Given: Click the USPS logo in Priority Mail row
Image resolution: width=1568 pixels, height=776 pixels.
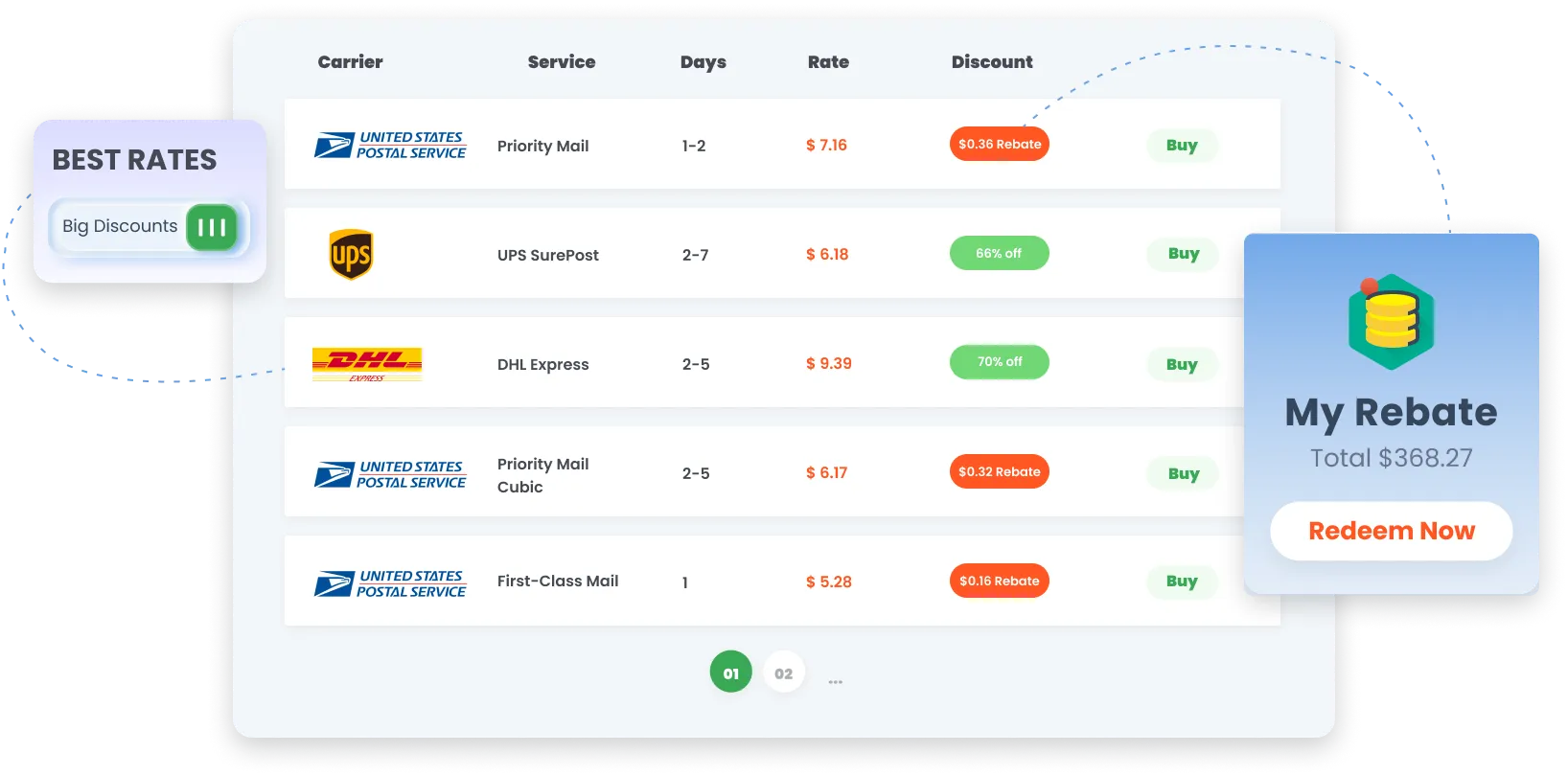Looking at the screenshot, I should pyautogui.click(x=390, y=146).
